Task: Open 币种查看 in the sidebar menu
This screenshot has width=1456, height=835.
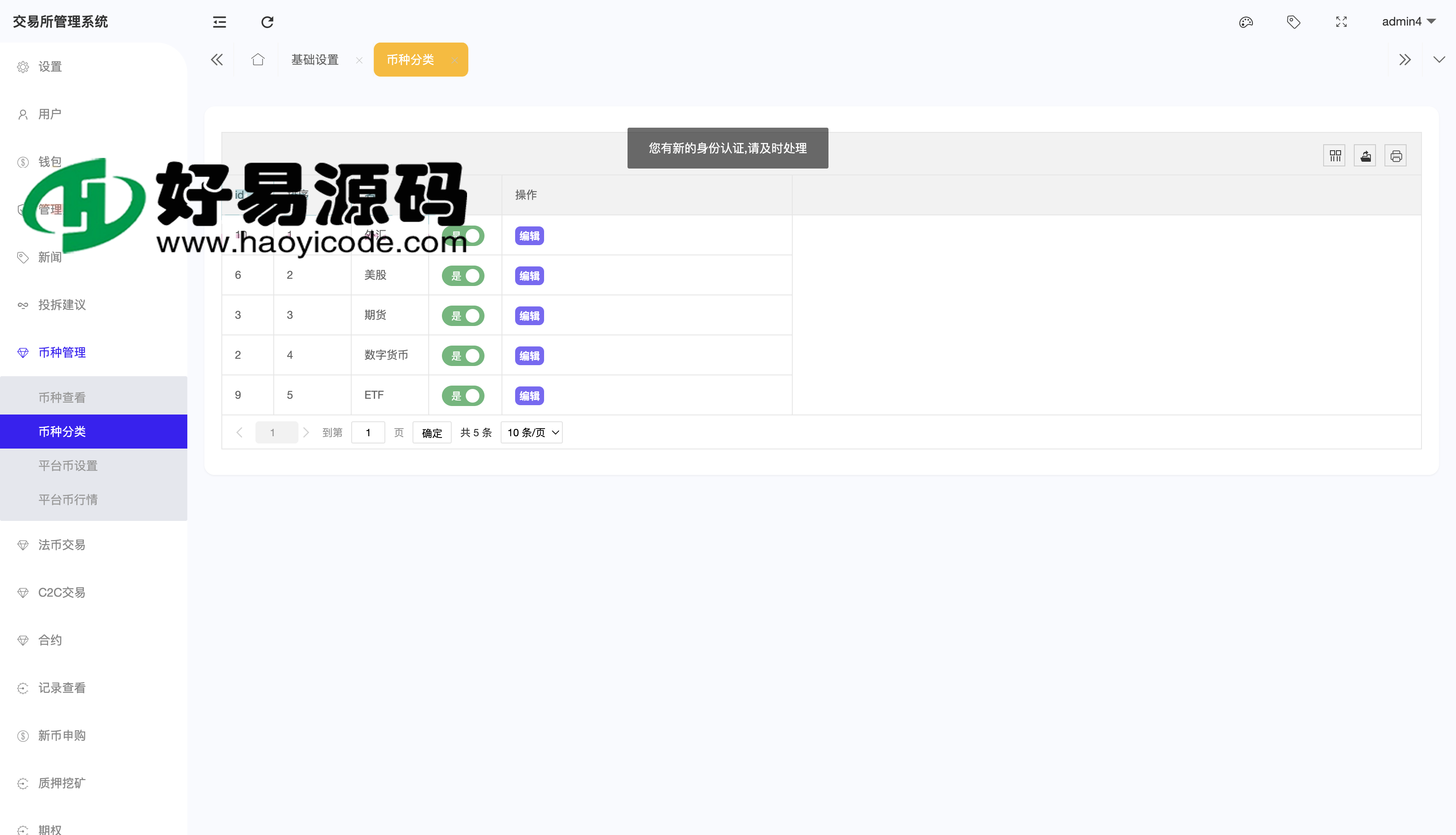Action: point(62,397)
